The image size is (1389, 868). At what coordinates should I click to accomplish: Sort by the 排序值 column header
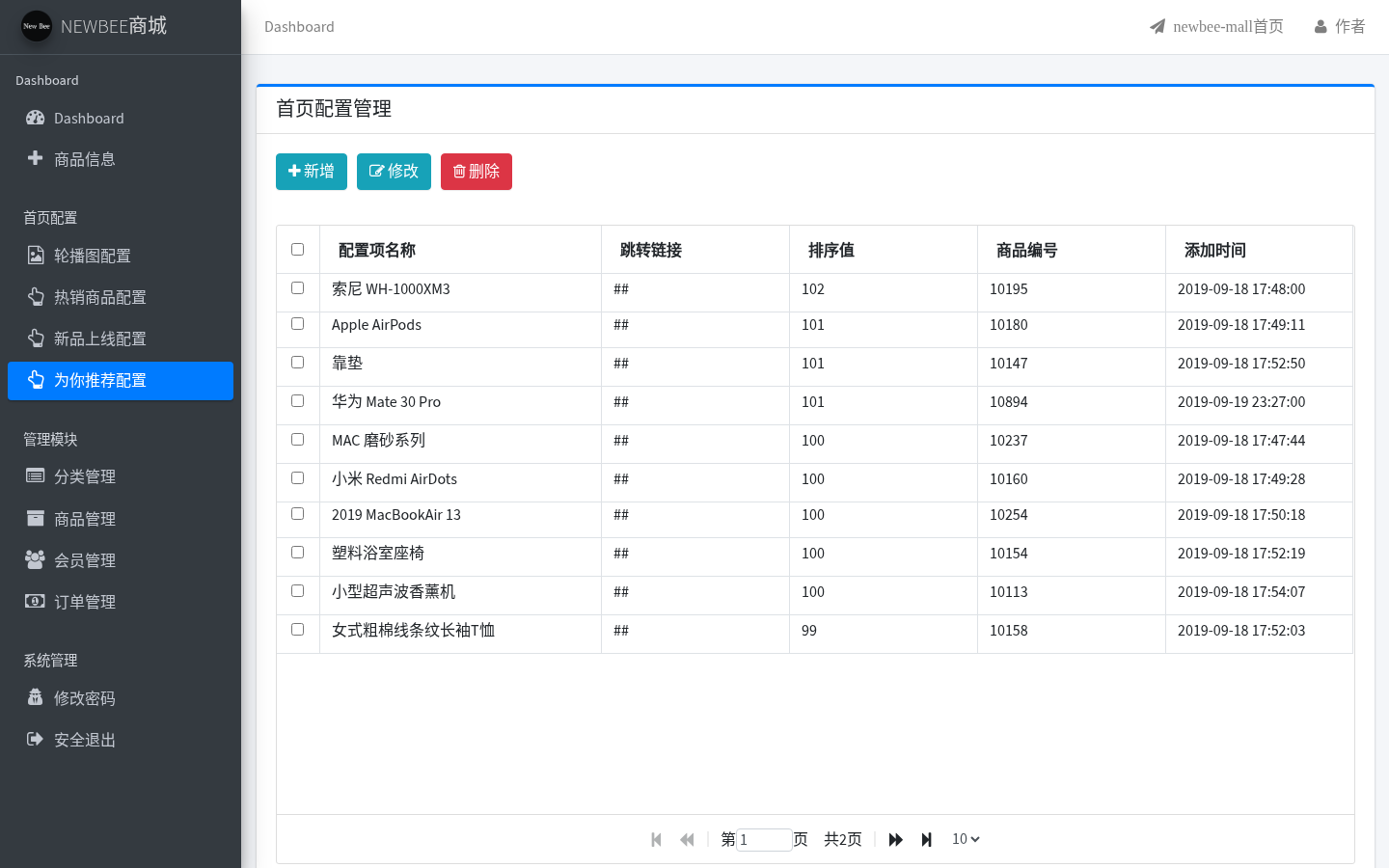884,250
